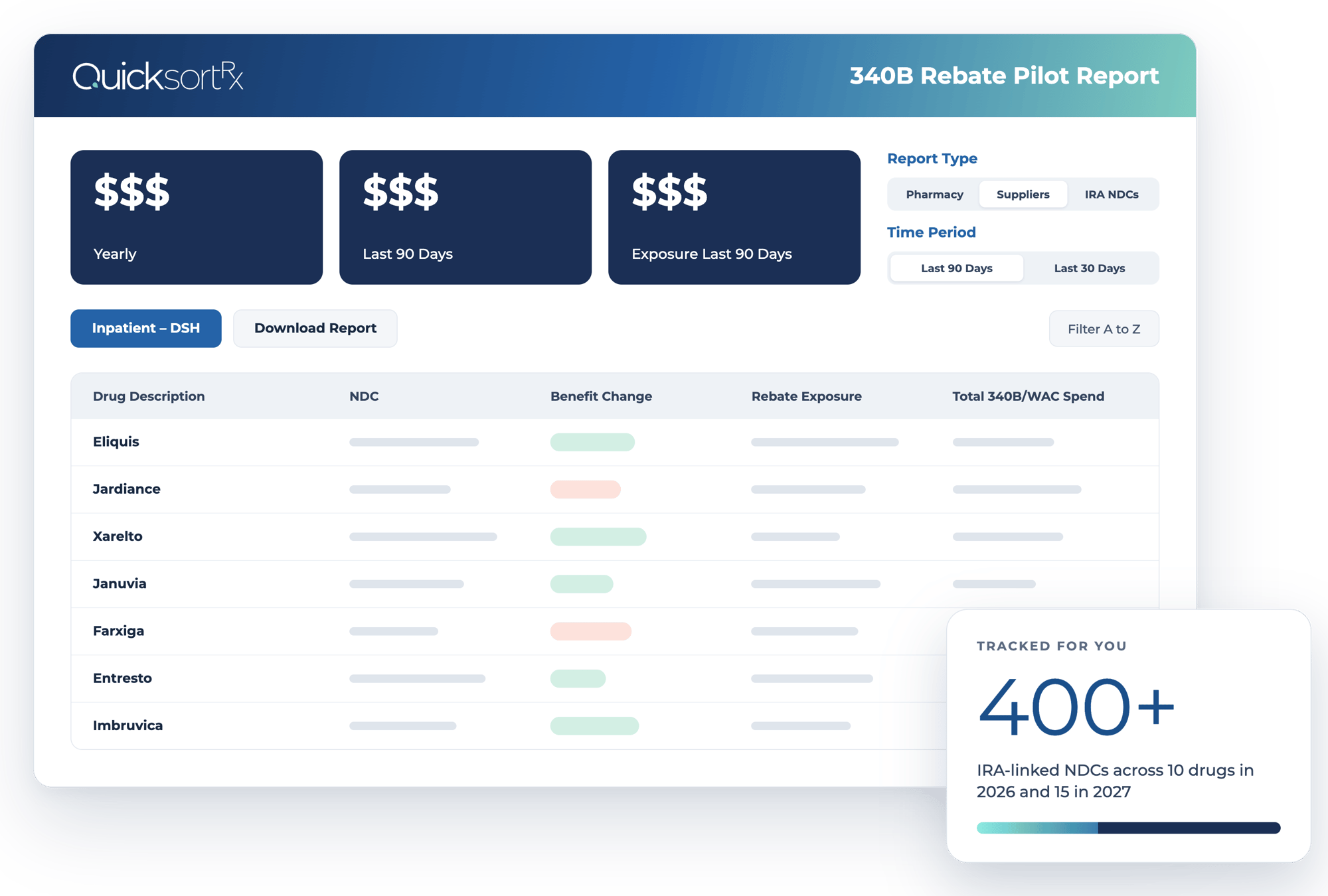Select the Pharmacy report type
This screenshot has width=1328, height=896.
coord(934,194)
